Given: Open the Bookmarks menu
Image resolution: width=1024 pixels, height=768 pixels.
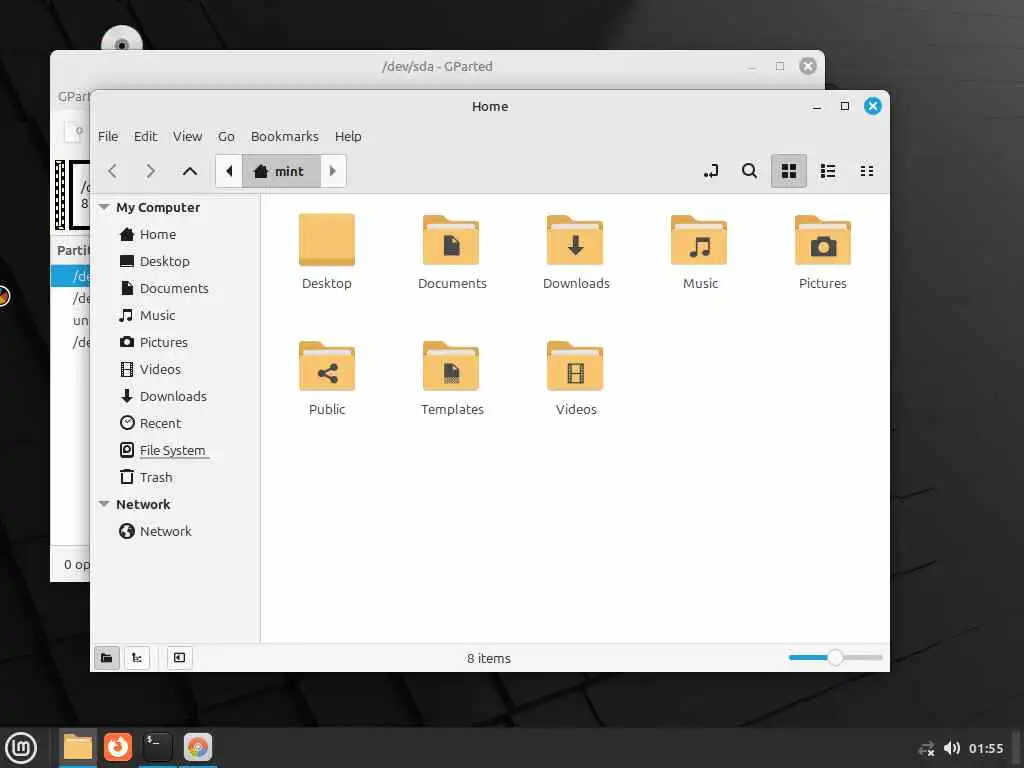Looking at the screenshot, I should click(x=285, y=136).
